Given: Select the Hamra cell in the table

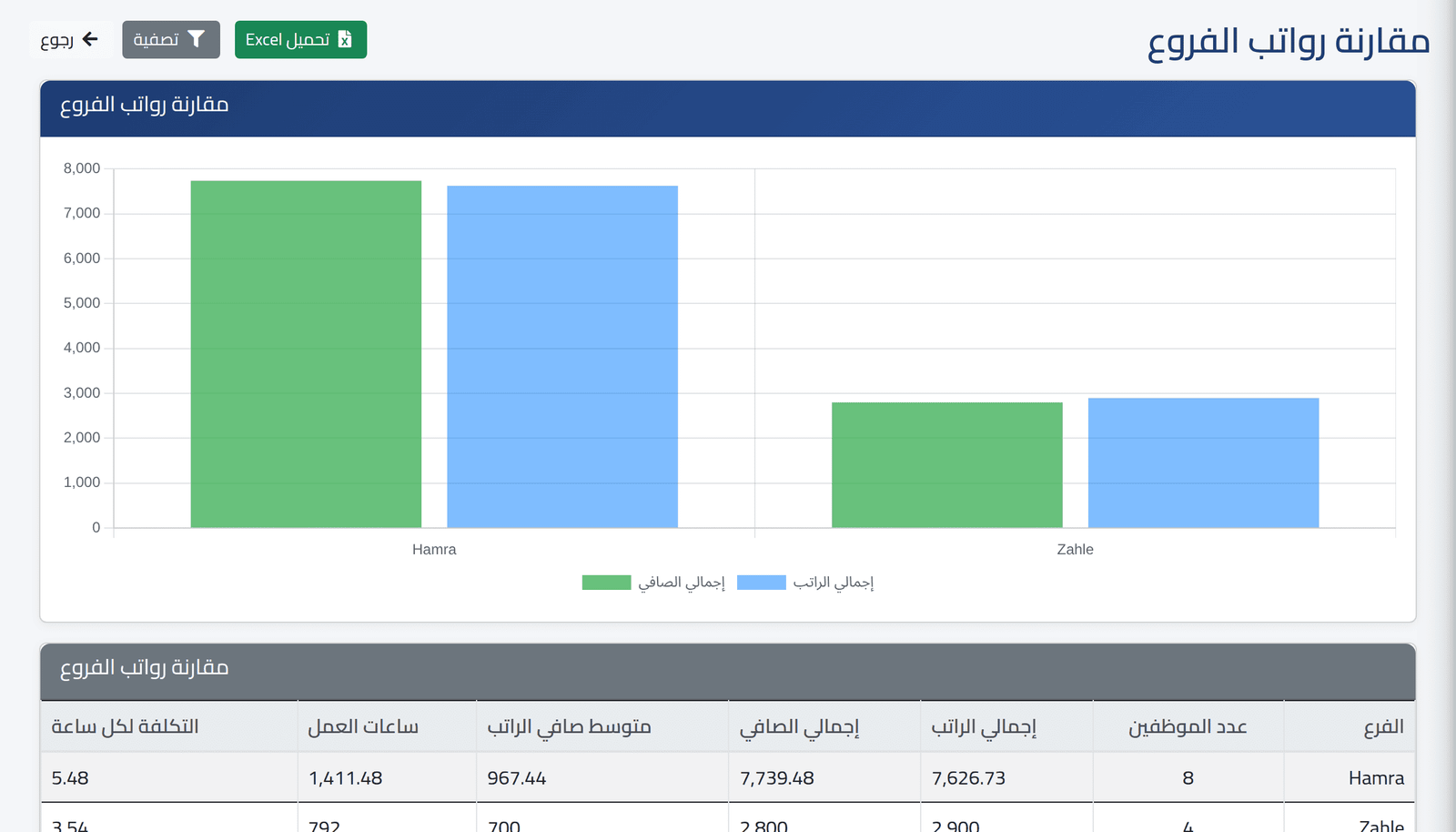Looking at the screenshot, I should pyautogui.click(x=1350, y=777).
